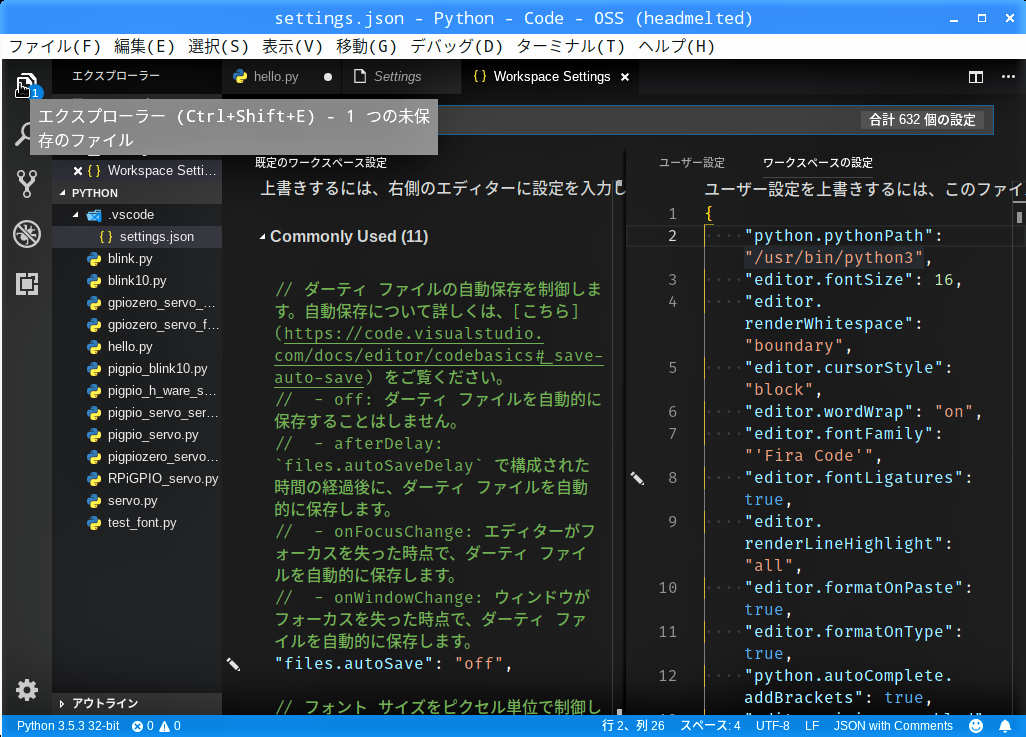The height and width of the screenshot is (737, 1026).
Task: Click JSON with Comments language mode
Action: tap(893, 726)
